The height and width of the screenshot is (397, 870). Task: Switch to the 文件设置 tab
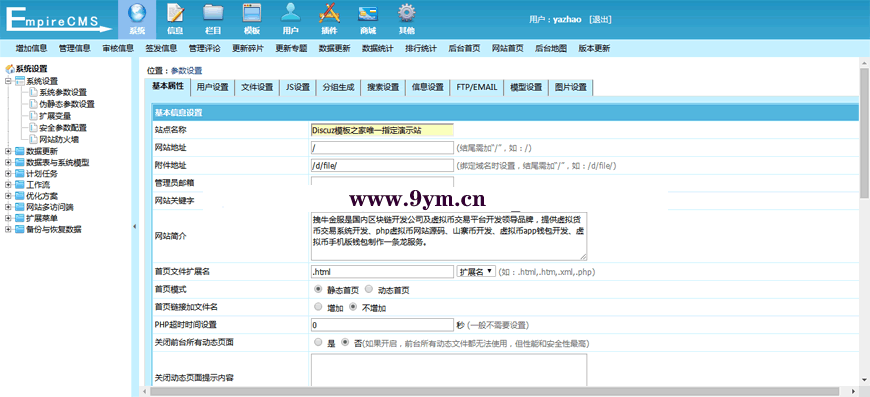click(257, 88)
